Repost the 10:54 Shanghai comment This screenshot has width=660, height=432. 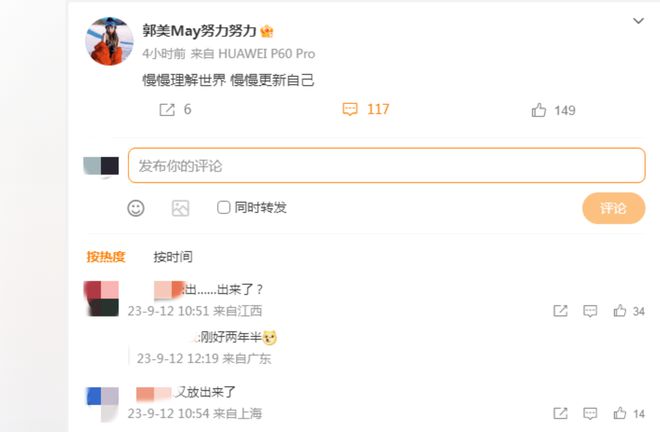560,413
